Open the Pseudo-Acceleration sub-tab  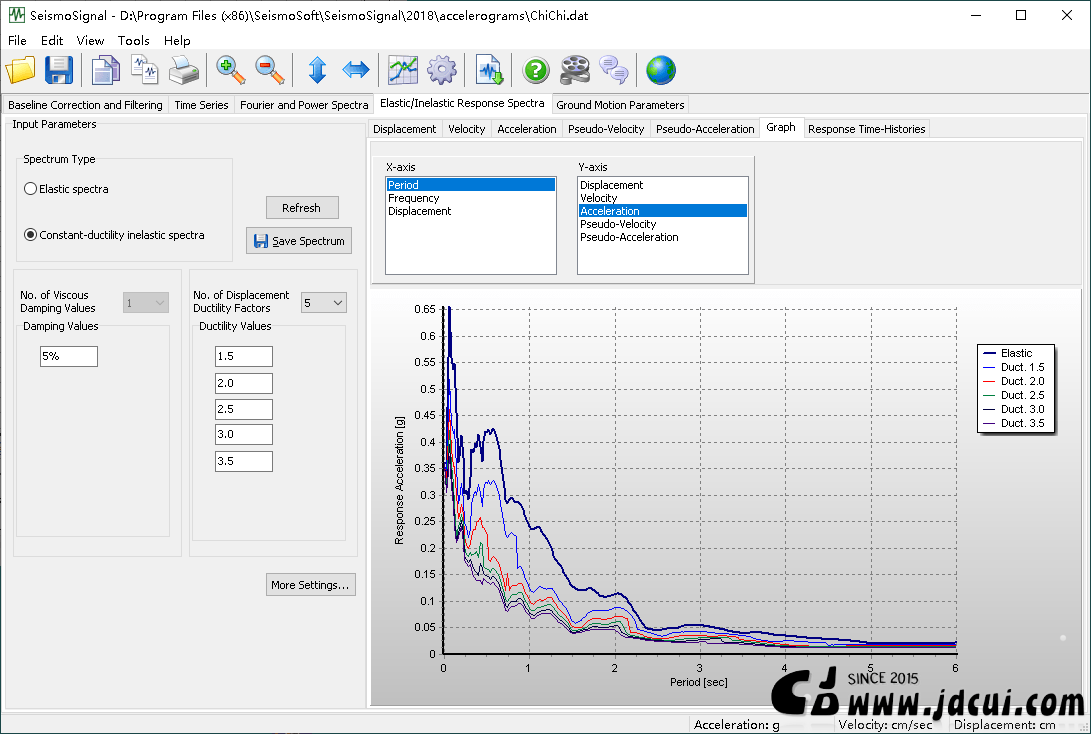(705, 129)
